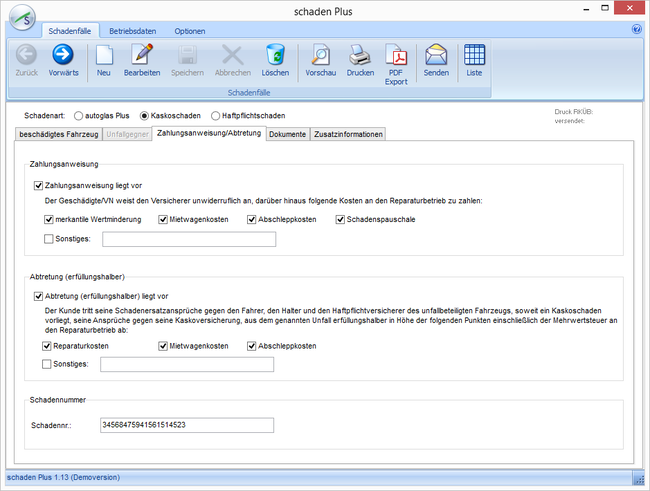This screenshot has height=491, width=650.
Task: Uncheck merkantile Wertminderung checkbox
Action: click(x=49, y=219)
